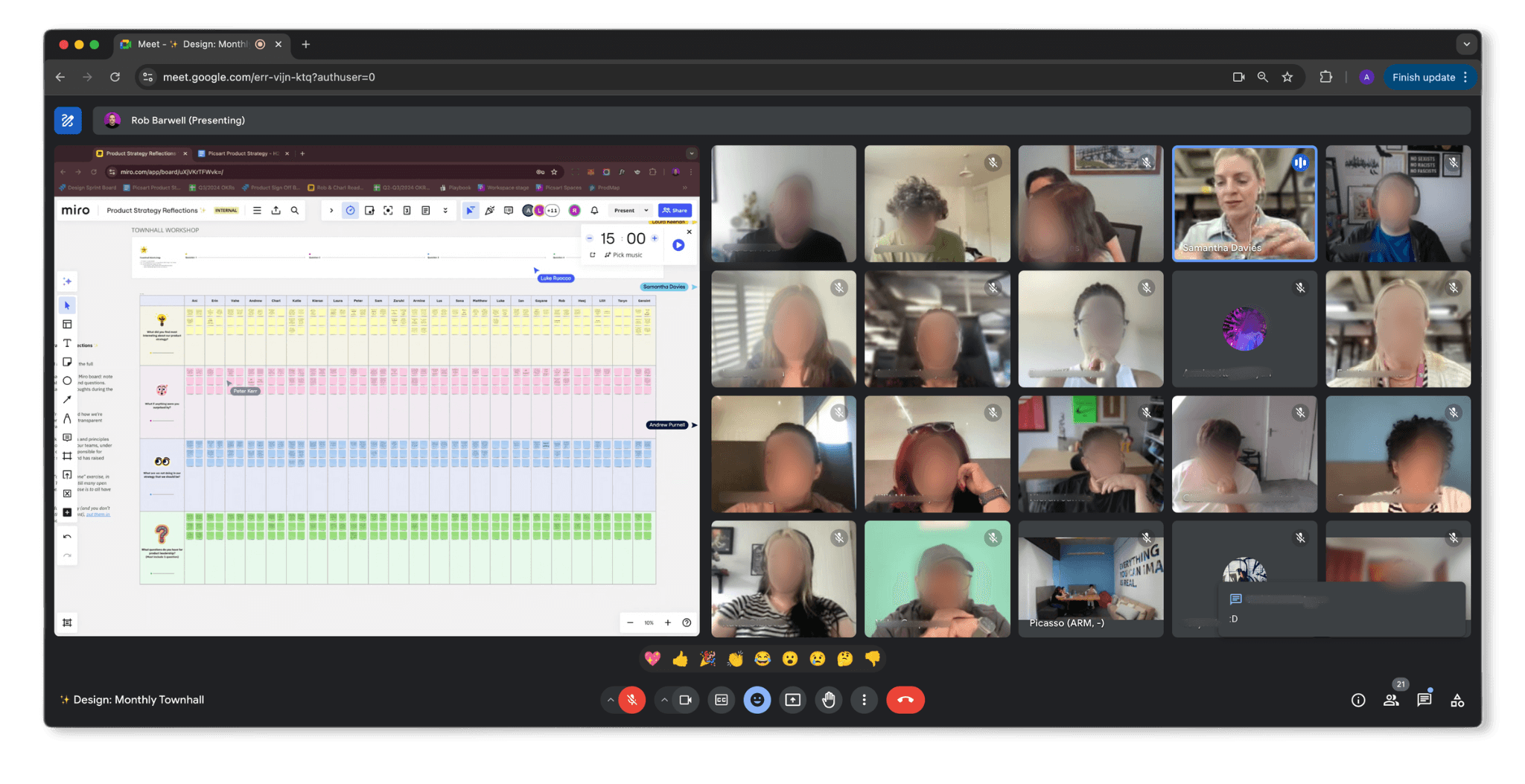This screenshot has width=1525, height=784.
Task: Raise your hand in Google Meet
Action: (x=829, y=700)
